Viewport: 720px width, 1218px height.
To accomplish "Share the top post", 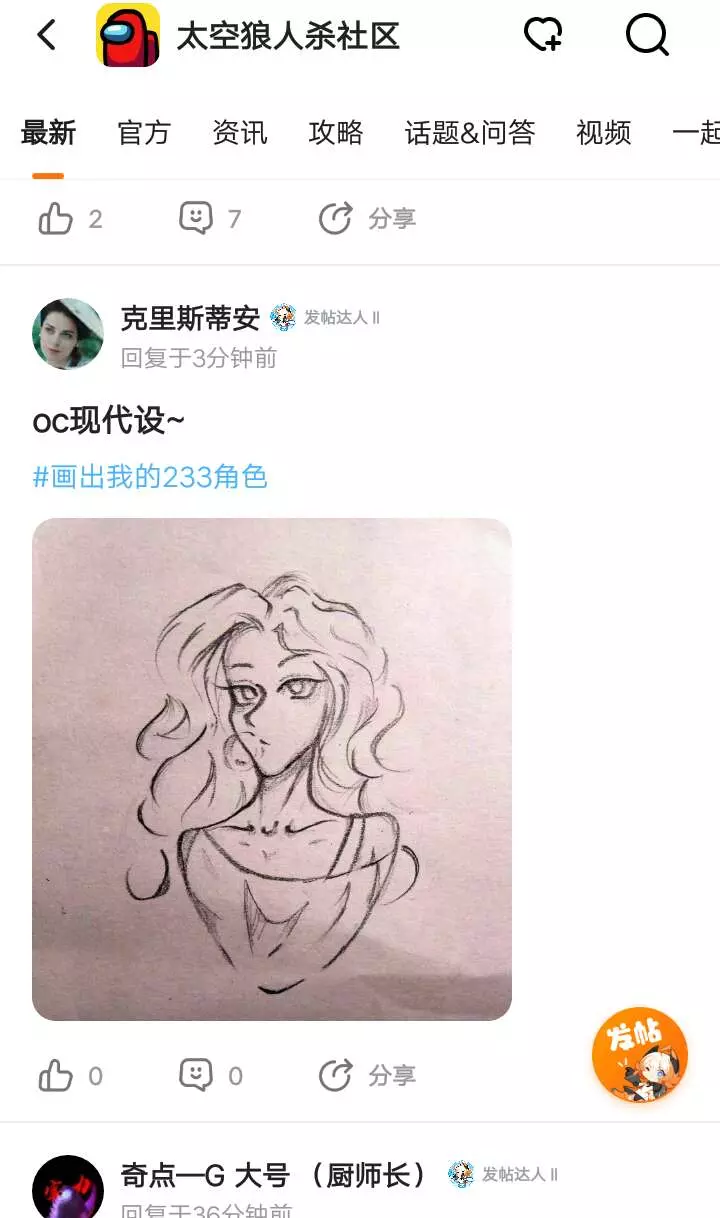I will [x=367, y=218].
